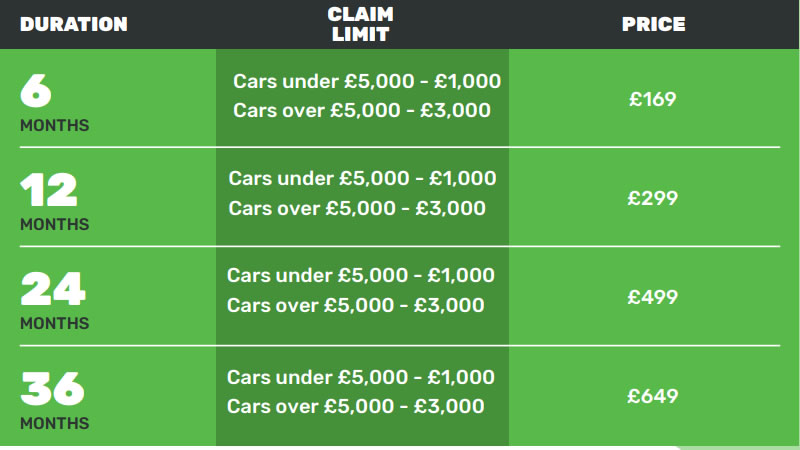Select the 24 MONTHS duration
This screenshot has height=450, width=800.
(55, 301)
